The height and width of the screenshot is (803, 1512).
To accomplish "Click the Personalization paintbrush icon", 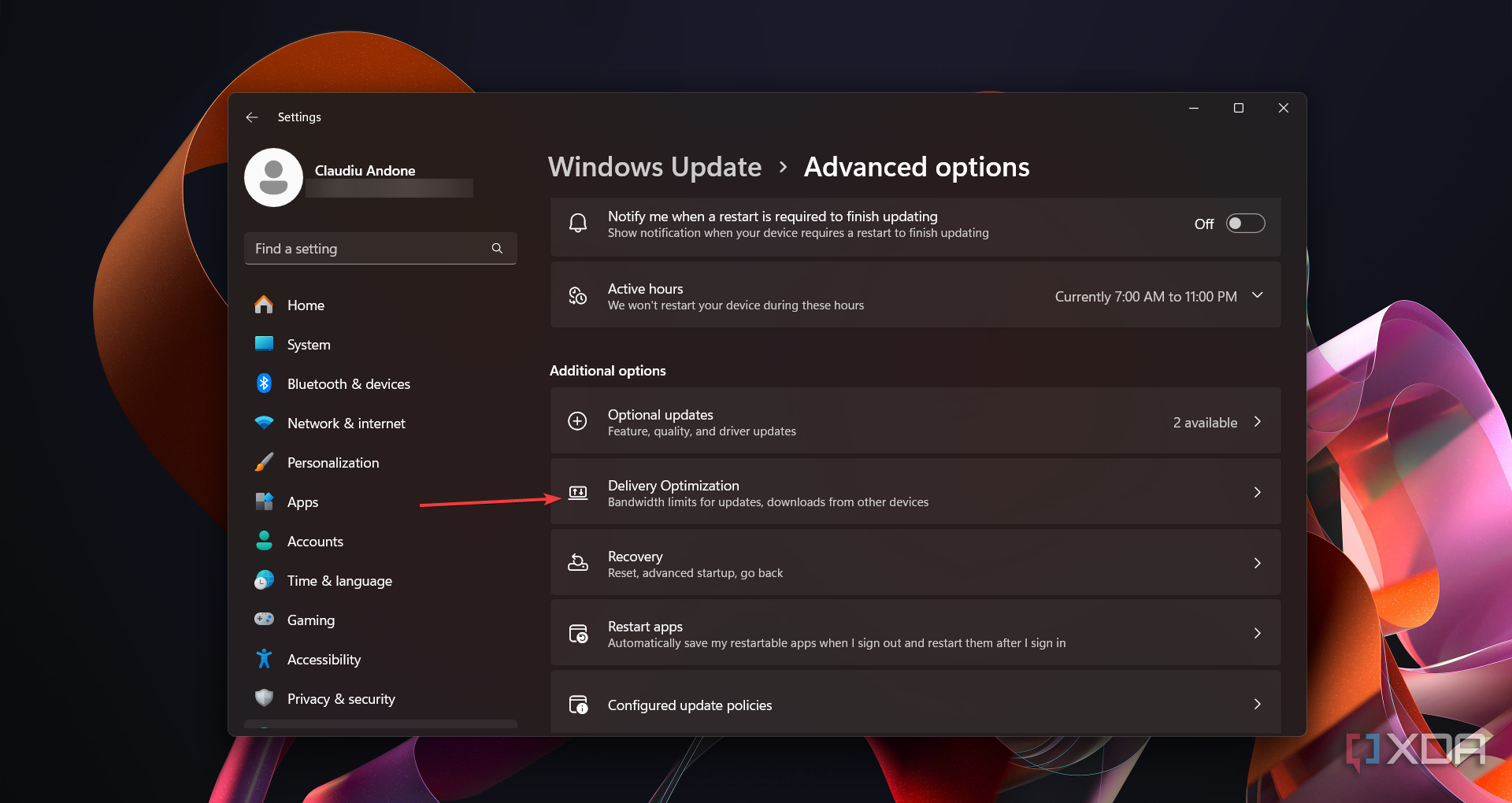I will pyautogui.click(x=264, y=462).
